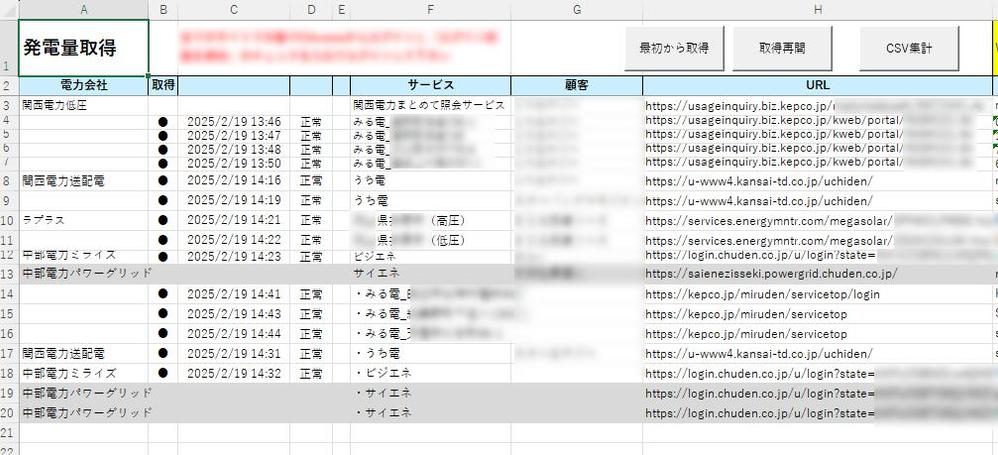Select the (低圧) service cell in row 11
The image size is (998, 455).
pos(430,240)
